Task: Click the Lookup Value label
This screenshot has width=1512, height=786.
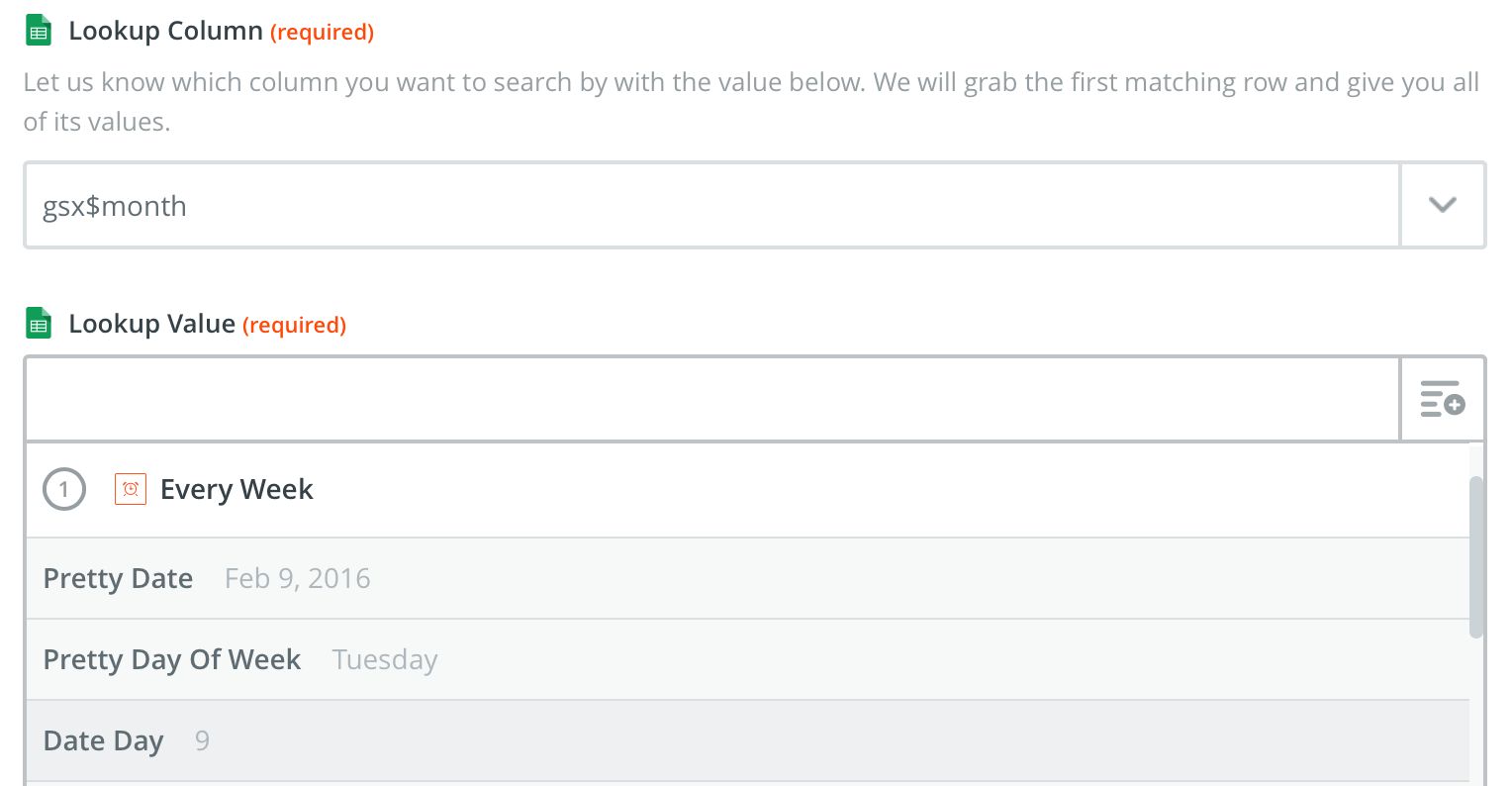Action: click(151, 324)
